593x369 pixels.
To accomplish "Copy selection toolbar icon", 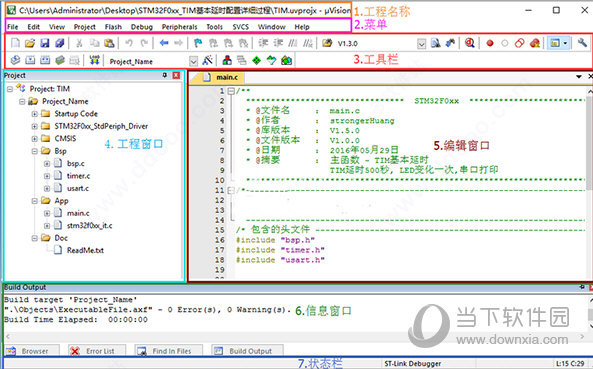I will 94,43.
